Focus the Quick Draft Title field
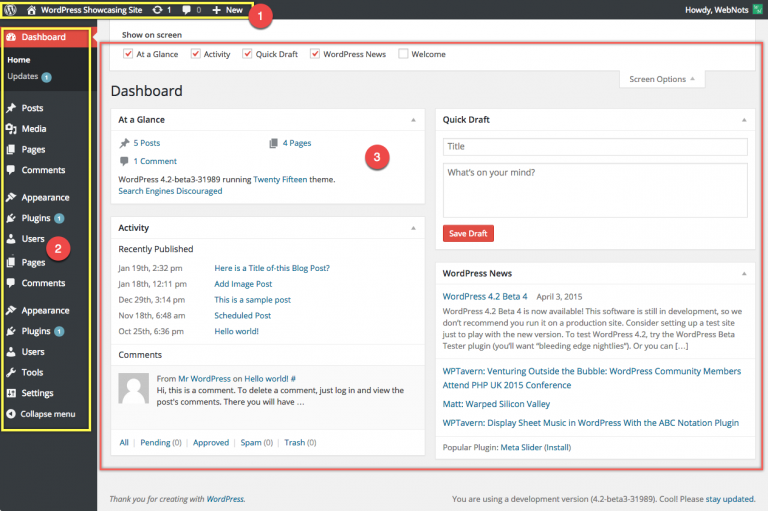The width and height of the screenshot is (768, 511). 595,146
